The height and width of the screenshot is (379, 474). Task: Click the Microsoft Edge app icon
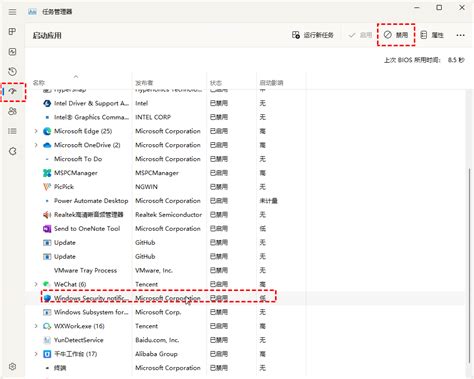pos(47,131)
